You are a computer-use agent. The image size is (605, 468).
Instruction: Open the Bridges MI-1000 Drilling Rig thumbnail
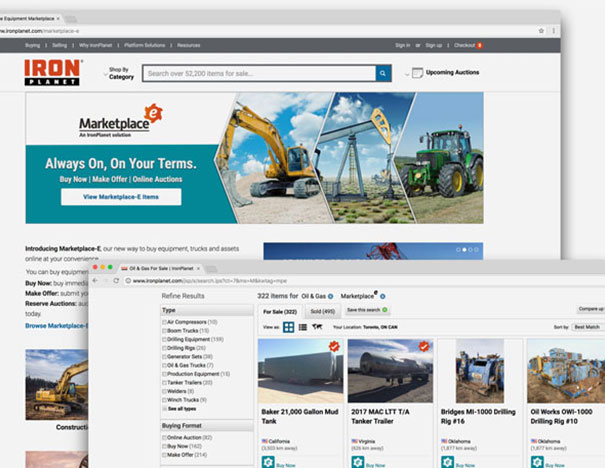480,371
